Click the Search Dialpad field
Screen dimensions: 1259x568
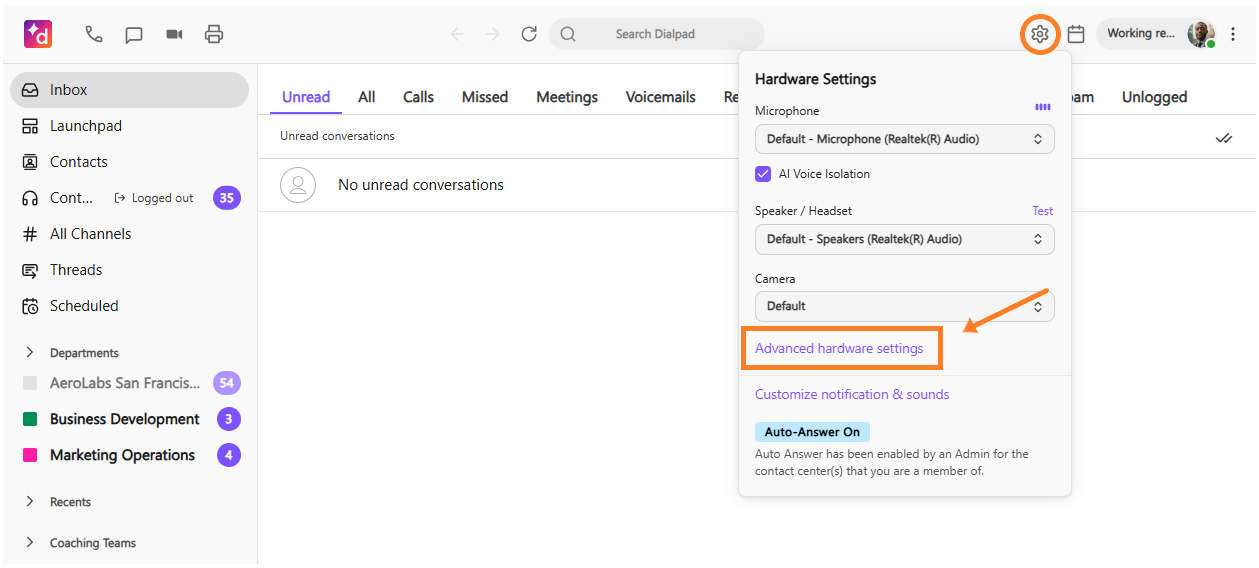point(656,34)
